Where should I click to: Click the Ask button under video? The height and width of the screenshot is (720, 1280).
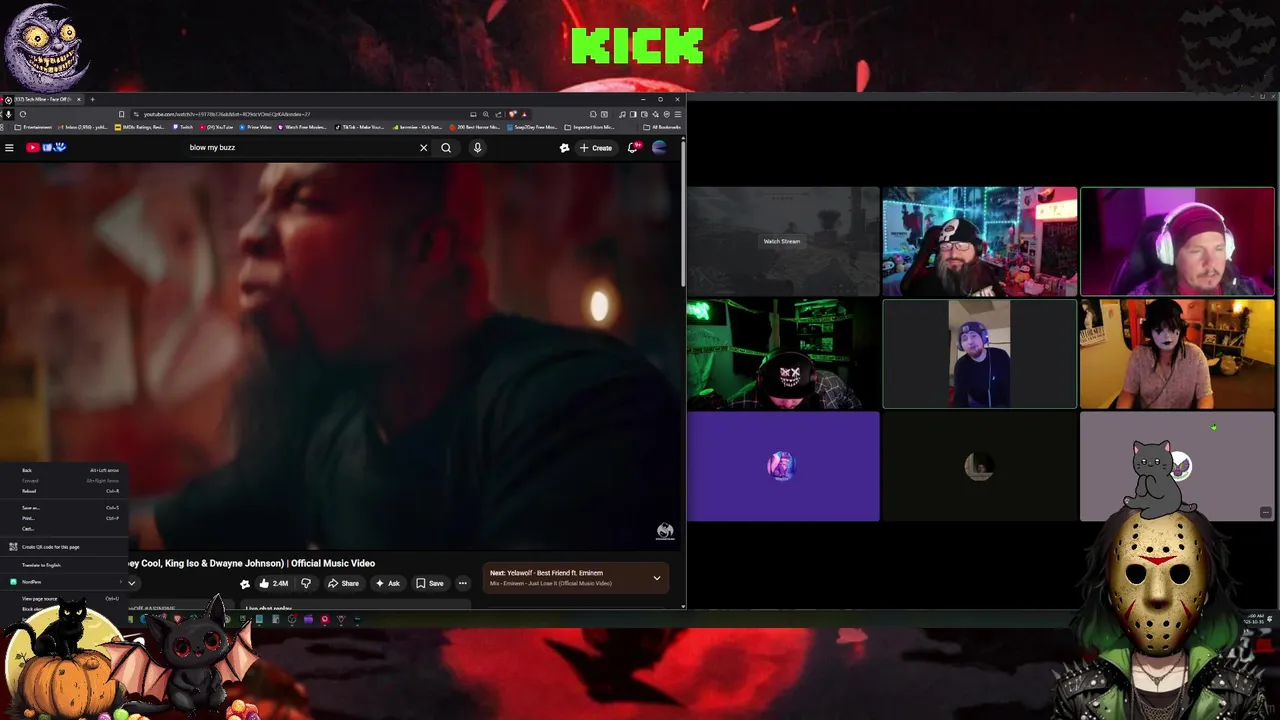[x=387, y=583]
